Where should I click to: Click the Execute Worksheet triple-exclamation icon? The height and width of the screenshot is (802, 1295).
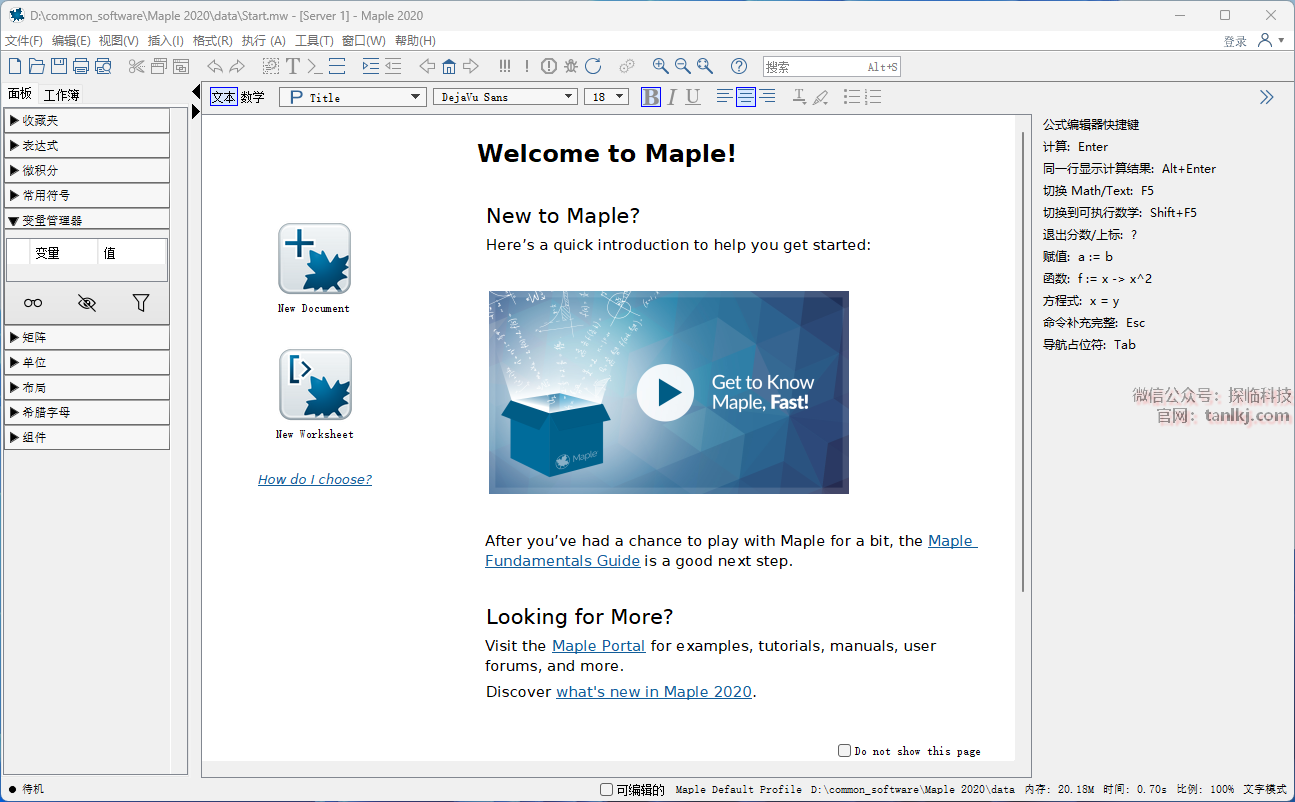pos(505,67)
